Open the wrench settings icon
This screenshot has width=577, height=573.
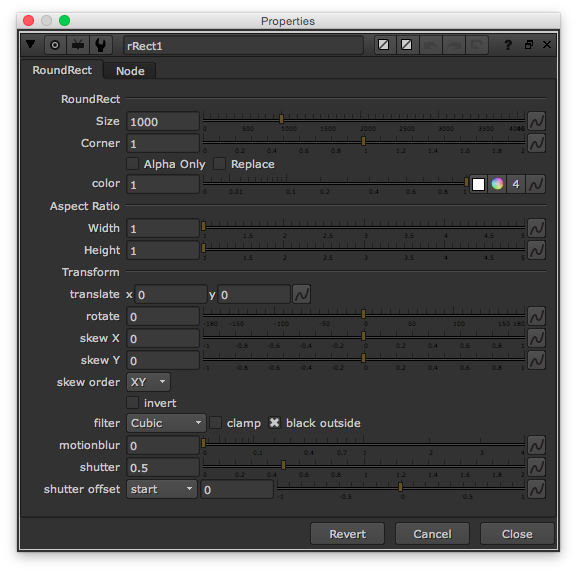(100, 45)
